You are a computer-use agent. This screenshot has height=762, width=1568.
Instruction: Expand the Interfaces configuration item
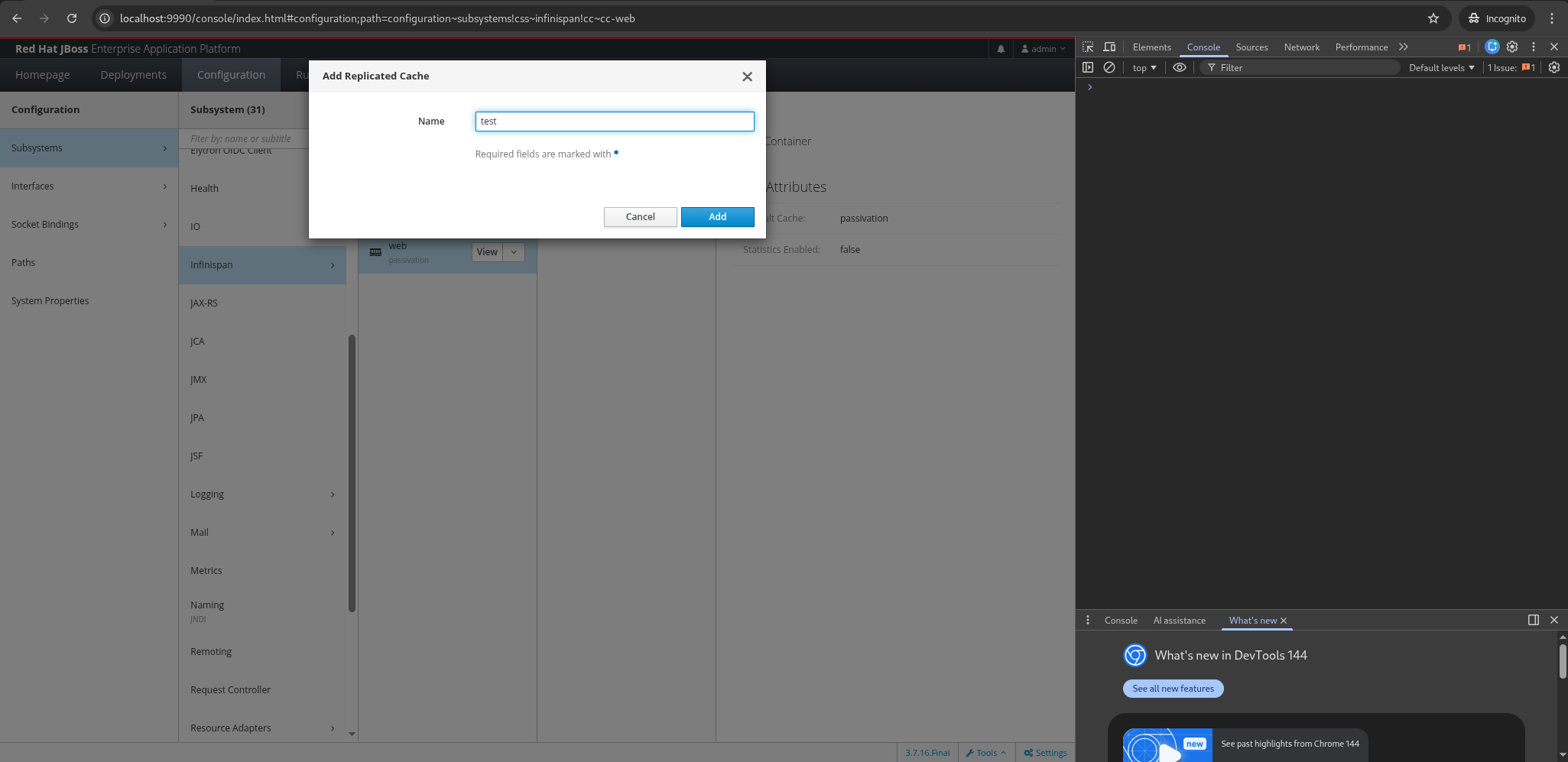click(89, 186)
